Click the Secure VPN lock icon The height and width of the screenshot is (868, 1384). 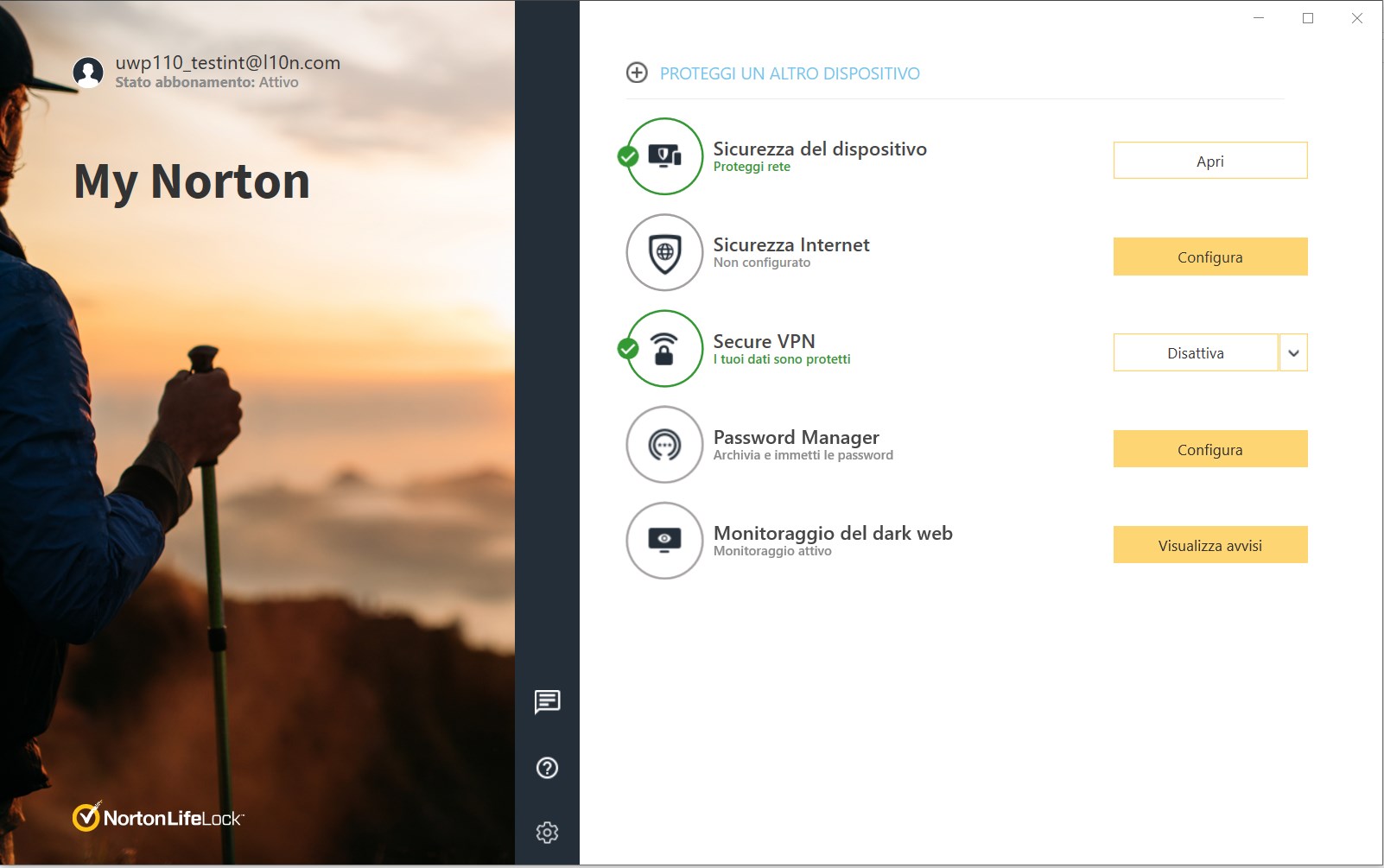(664, 348)
